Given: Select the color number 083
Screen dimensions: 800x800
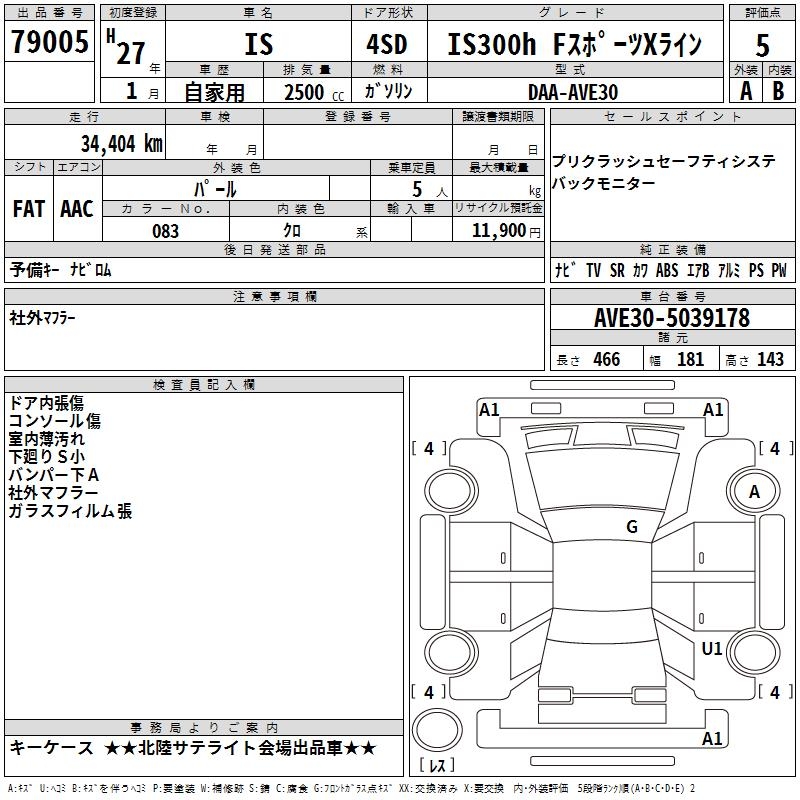Looking at the screenshot, I should tap(166, 231).
